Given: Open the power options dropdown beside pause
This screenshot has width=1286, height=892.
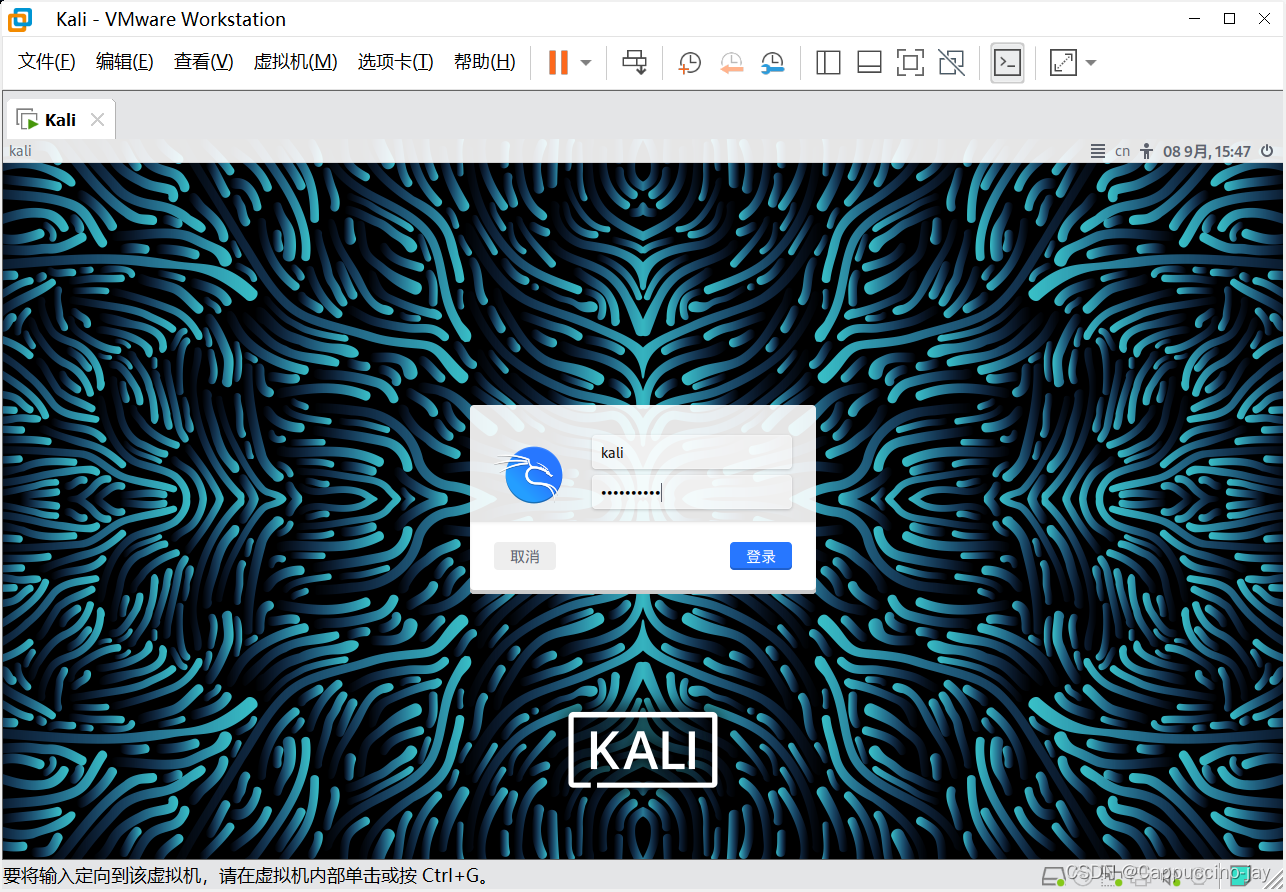Looking at the screenshot, I should (x=586, y=63).
